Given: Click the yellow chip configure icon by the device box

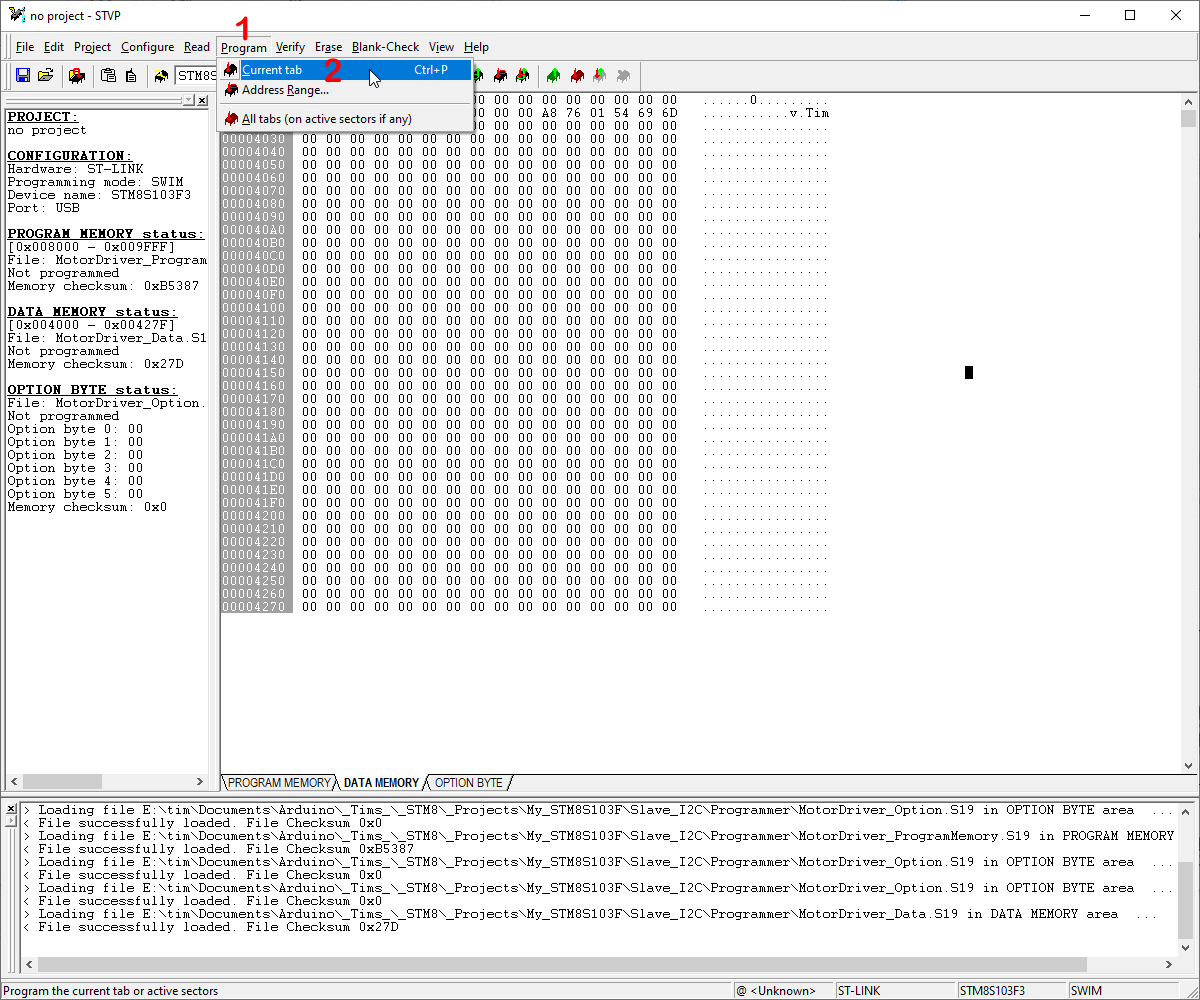Looking at the screenshot, I should pyautogui.click(x=161, y=75).
